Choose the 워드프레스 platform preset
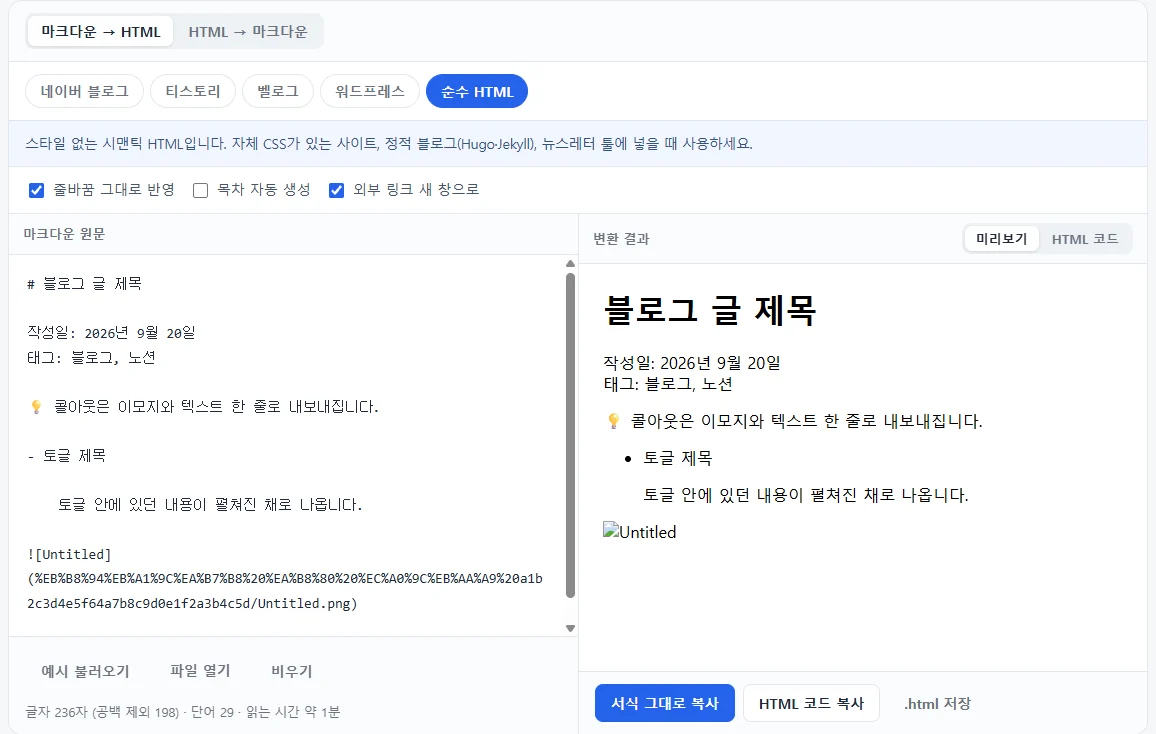This screenshot has width=1156, height=734. point(370,91)
